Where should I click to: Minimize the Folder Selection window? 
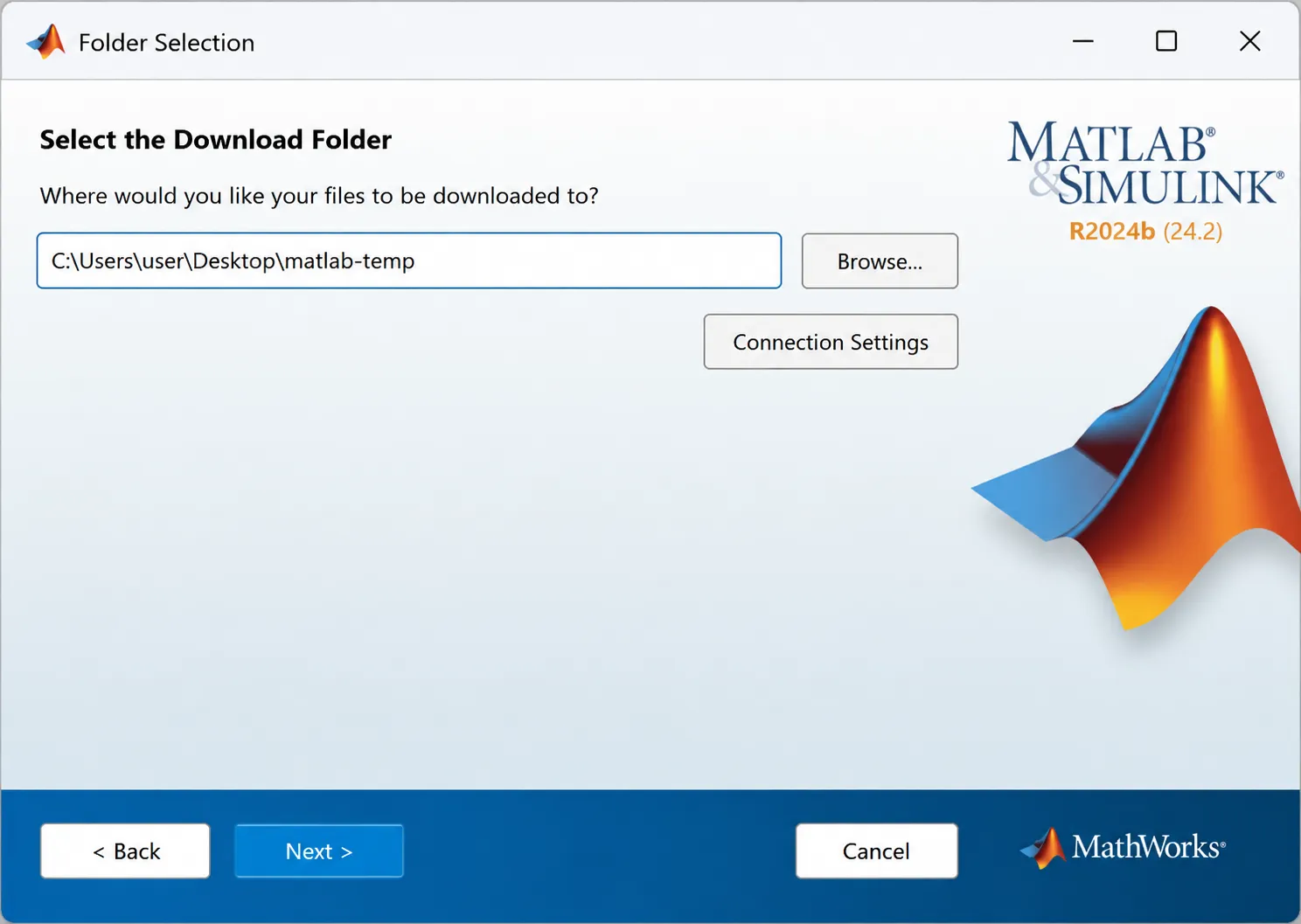1083,41
